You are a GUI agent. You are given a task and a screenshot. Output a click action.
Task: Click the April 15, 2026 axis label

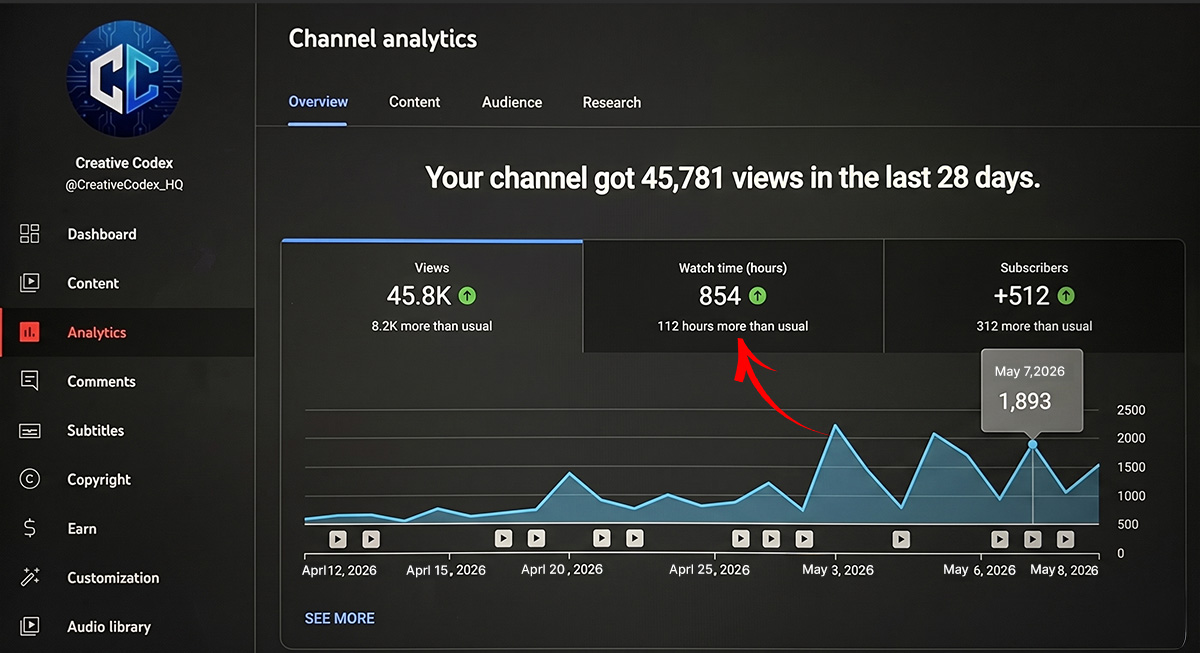446,570
